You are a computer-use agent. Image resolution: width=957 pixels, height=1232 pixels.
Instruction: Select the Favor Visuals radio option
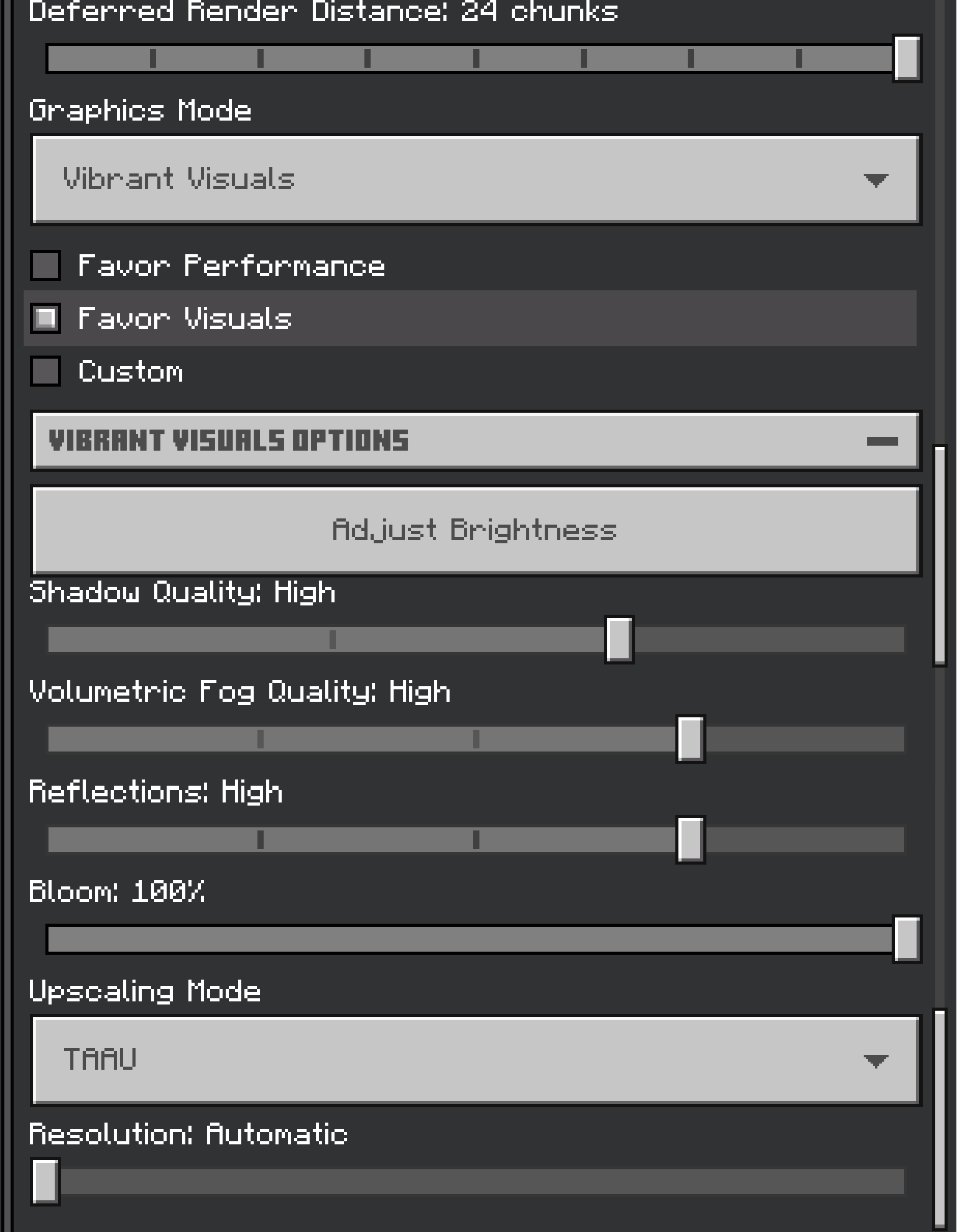click(x=45, y=319)
